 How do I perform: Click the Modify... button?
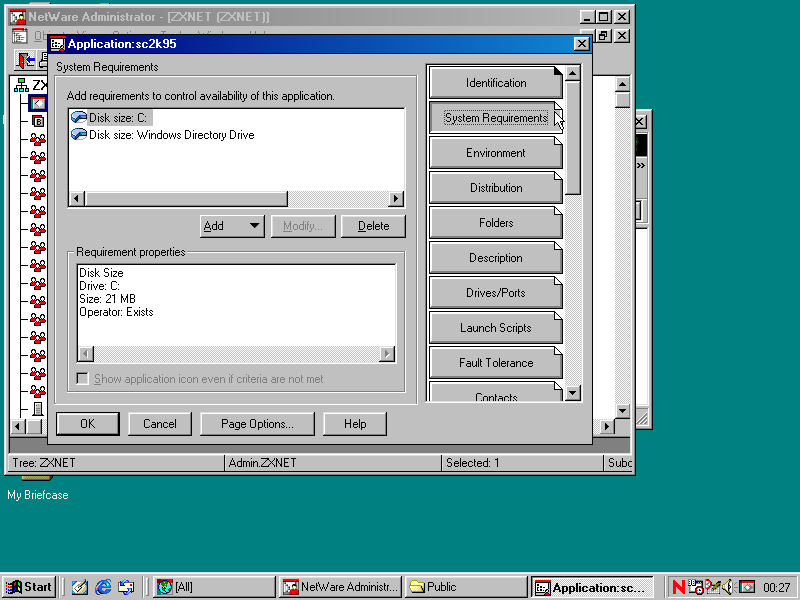[303, 226]
